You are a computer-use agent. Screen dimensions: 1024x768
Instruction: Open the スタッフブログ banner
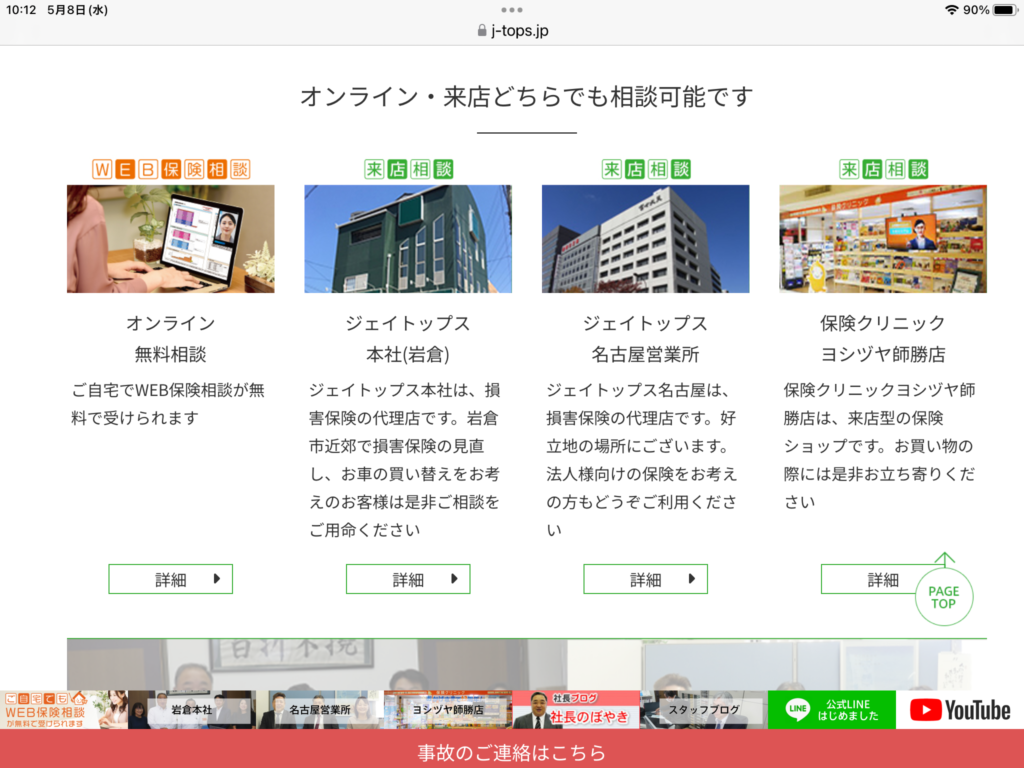tap(704, 710)
